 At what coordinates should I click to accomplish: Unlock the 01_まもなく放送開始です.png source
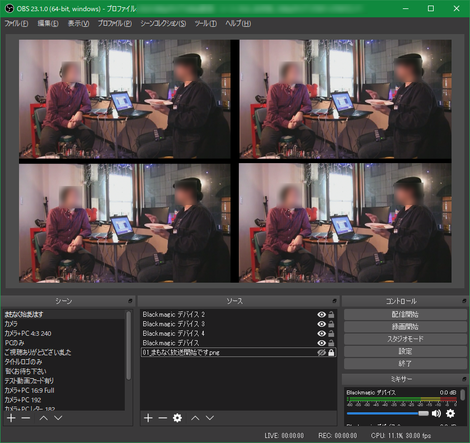[331, 352]
